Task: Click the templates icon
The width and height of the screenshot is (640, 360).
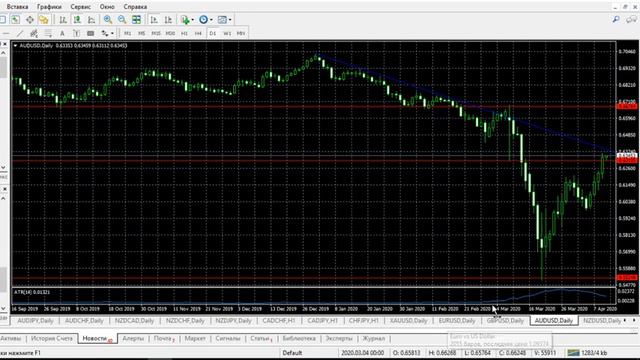Action: pos(222,20)
